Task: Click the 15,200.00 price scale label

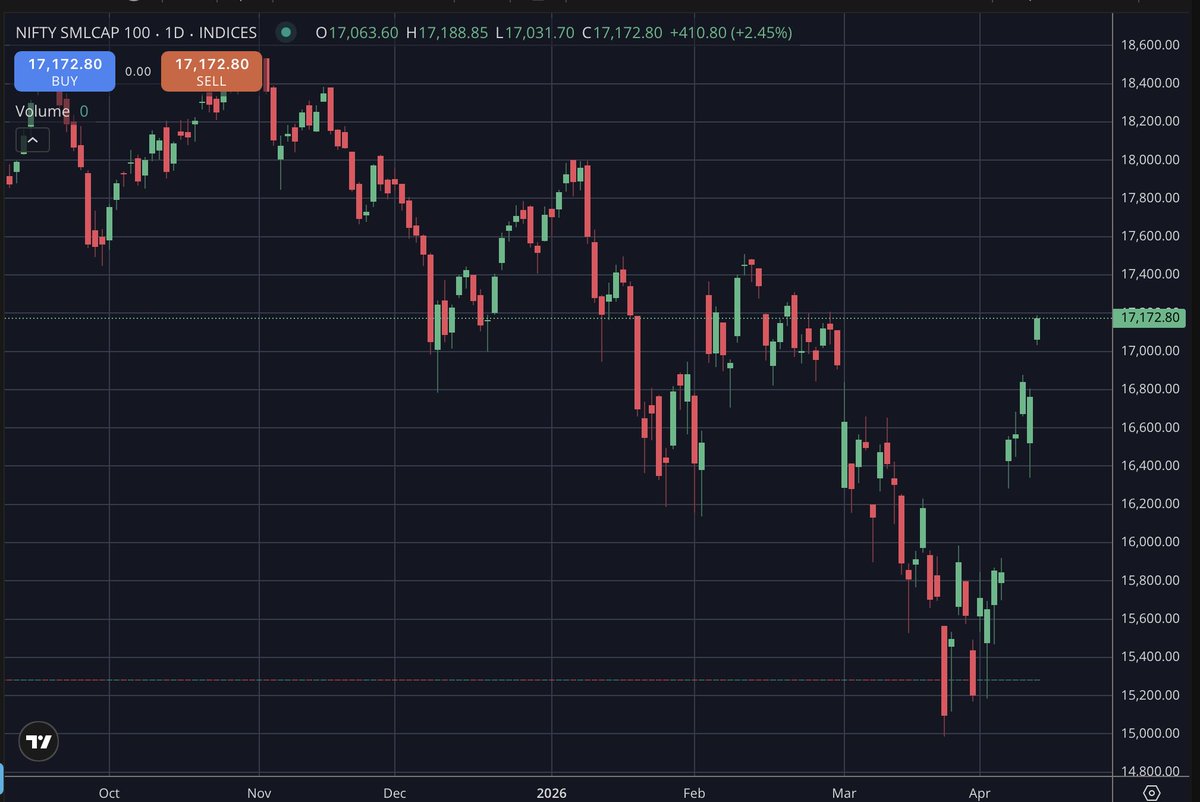Action: pyautogui.click(x=1150, y=694)
